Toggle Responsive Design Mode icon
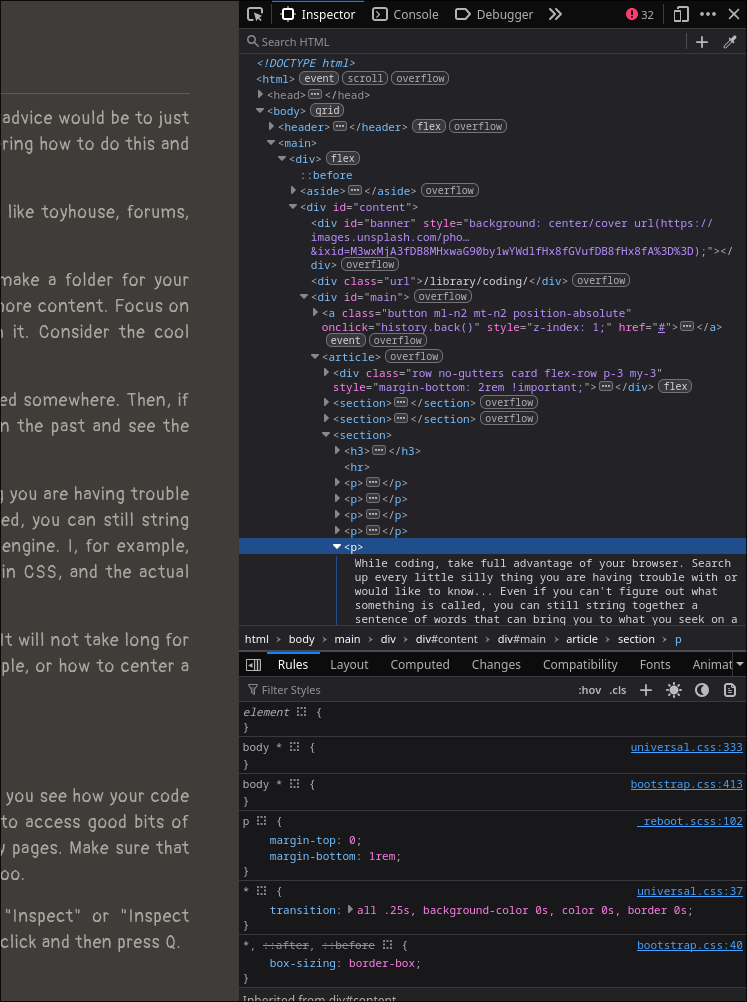This screenshot has height=1002, width=747. [x=681, y=14]
